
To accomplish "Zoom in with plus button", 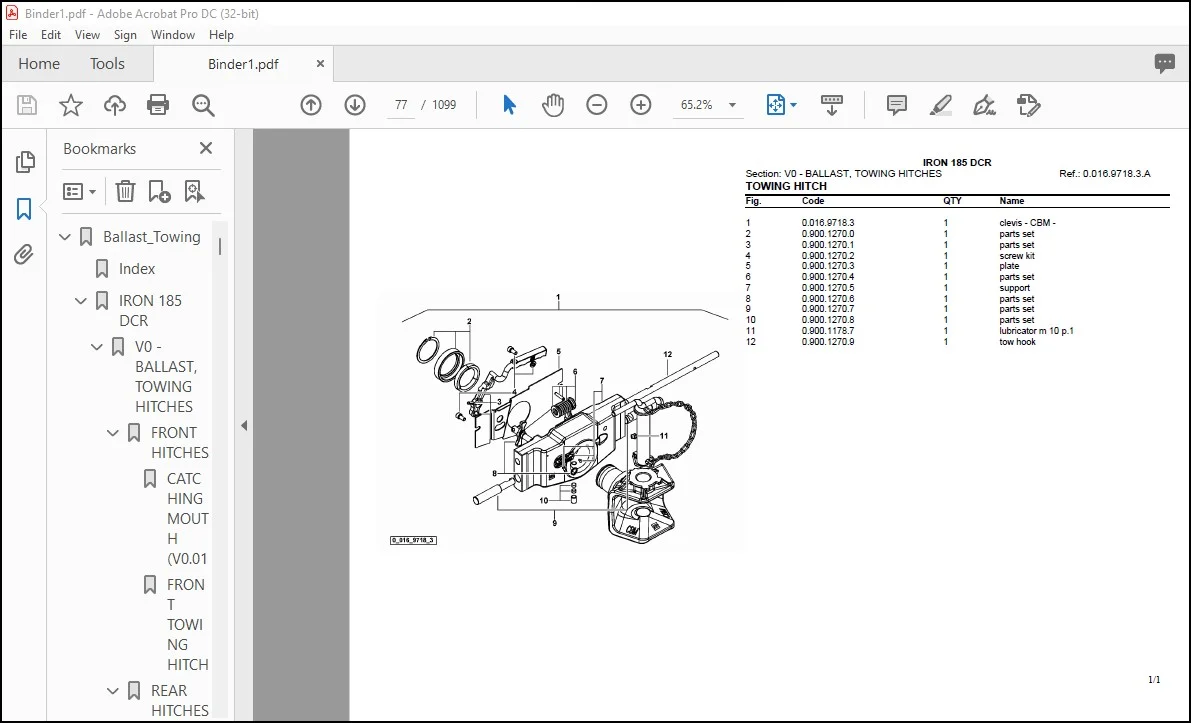I will tap(641, 105).
